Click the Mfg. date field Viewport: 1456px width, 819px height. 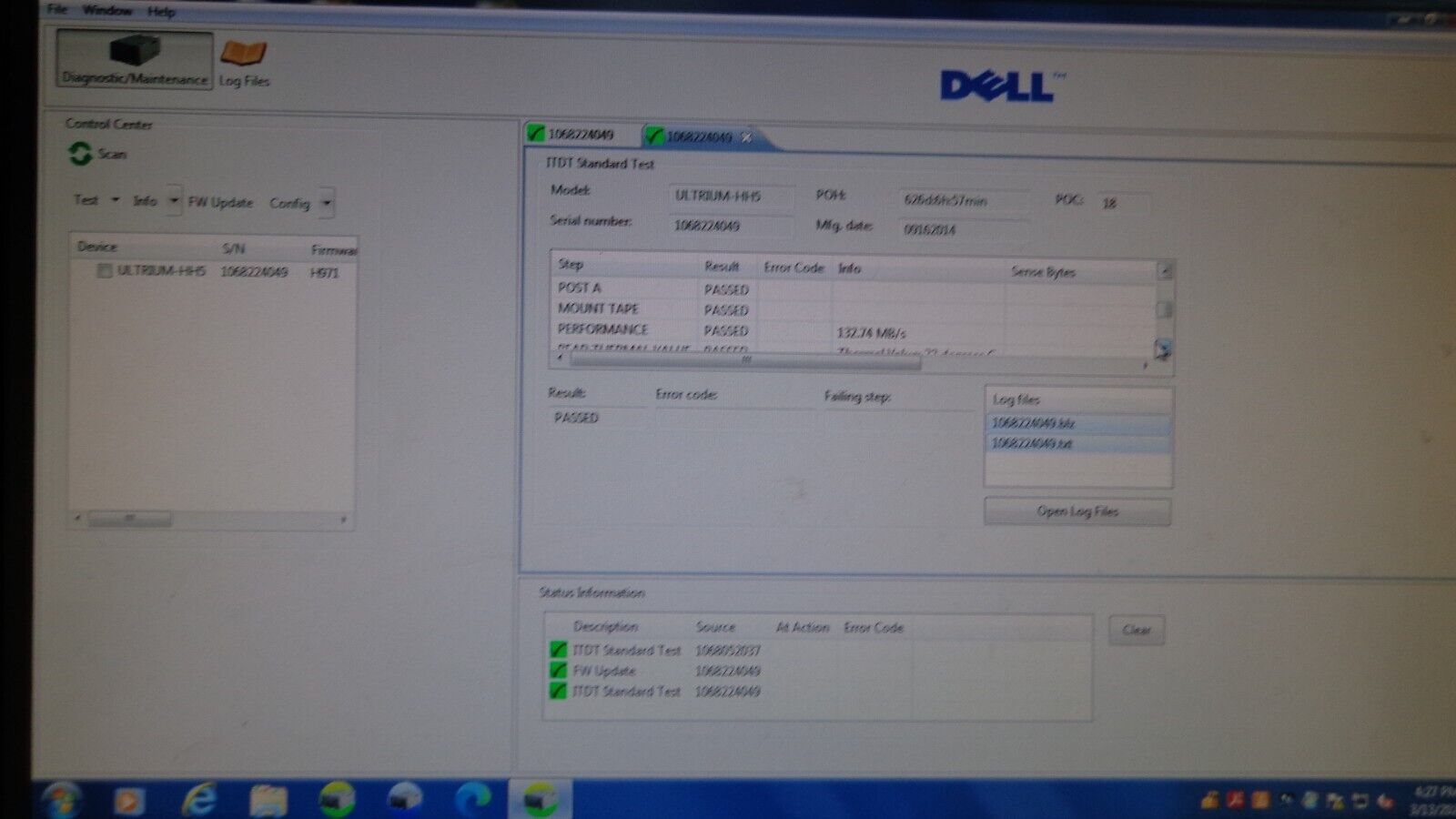pyautogui.click(x=963, y=229)
